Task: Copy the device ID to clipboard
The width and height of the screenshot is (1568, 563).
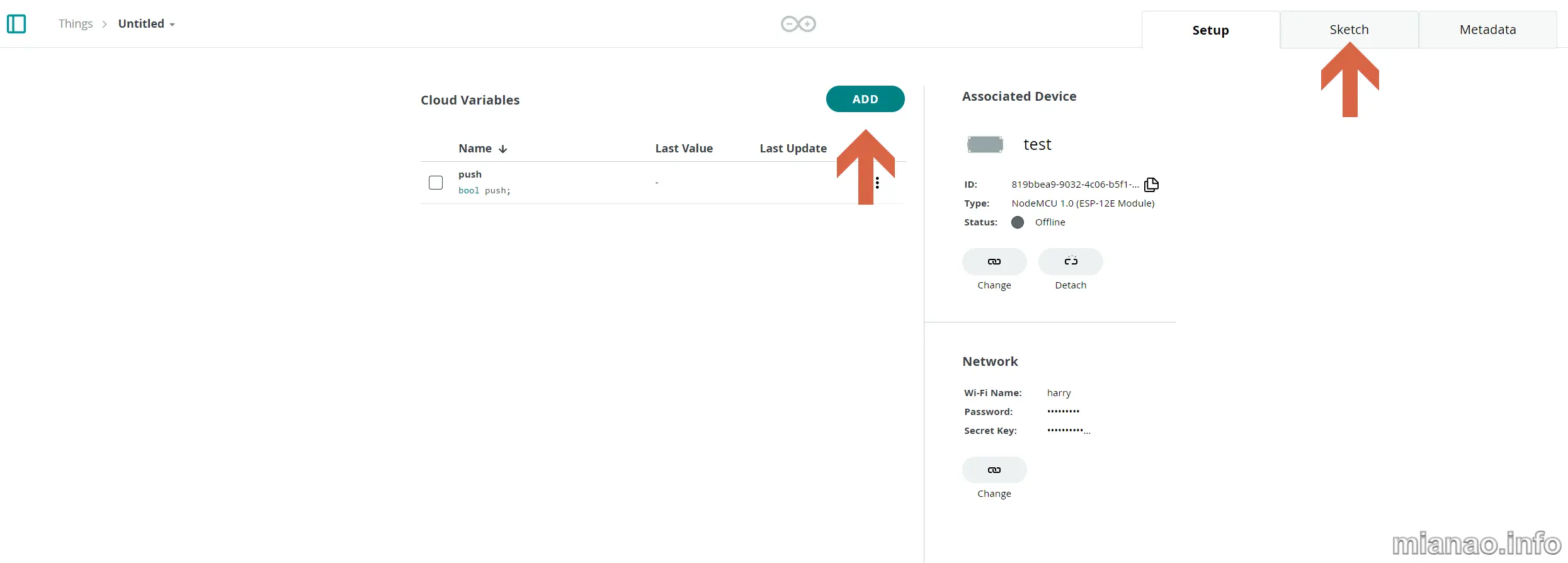Action: click(x=1151, y=185)
